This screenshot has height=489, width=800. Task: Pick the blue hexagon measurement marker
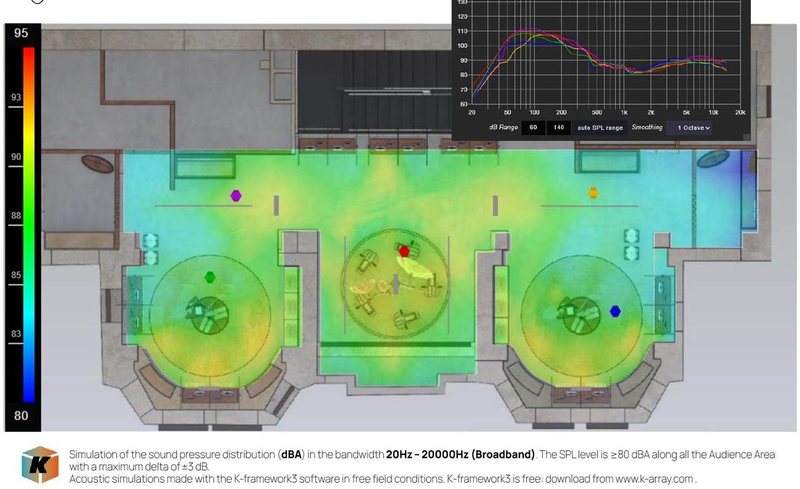click(615, 311)
